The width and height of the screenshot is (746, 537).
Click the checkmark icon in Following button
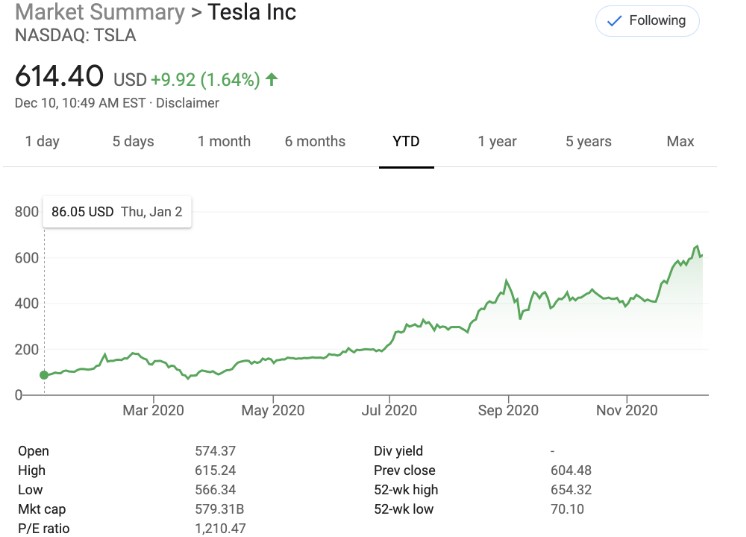[x=614, y=21]
